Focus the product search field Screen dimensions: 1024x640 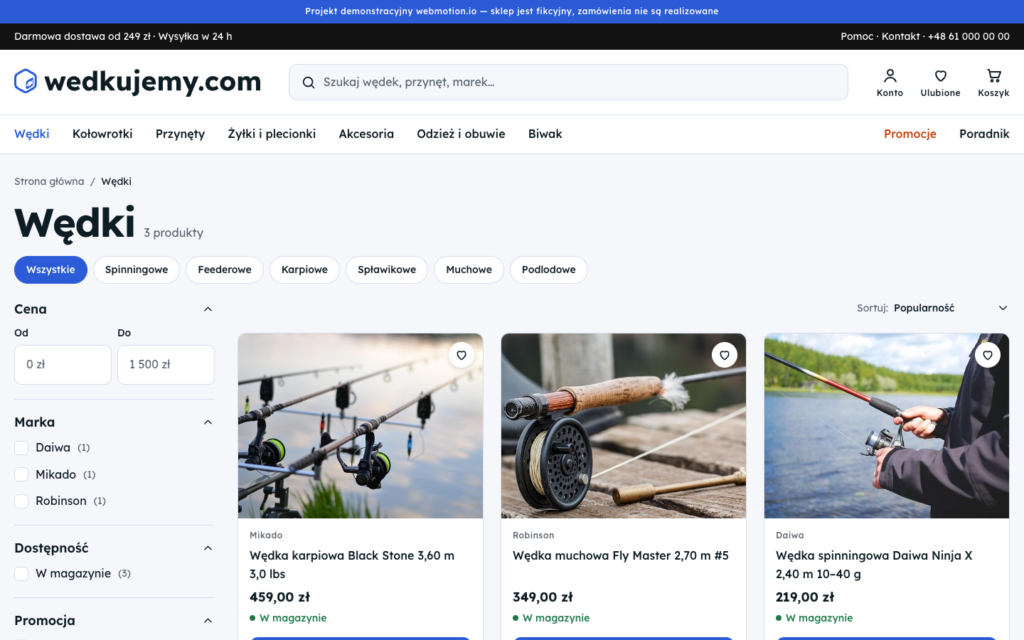pos(568,82)
